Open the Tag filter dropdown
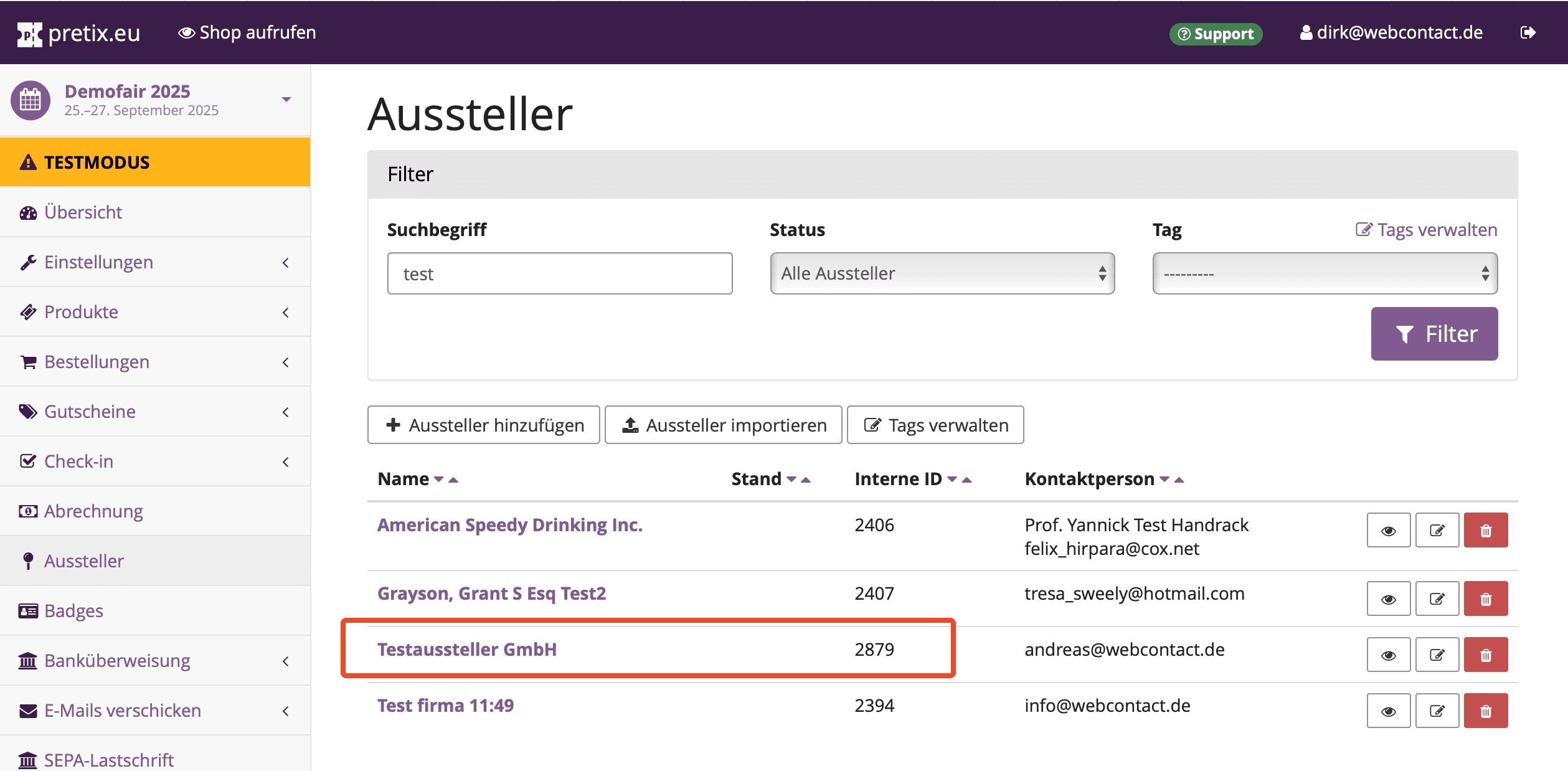This screenshot has height=771, width=1568. [x=1325, y=273]
